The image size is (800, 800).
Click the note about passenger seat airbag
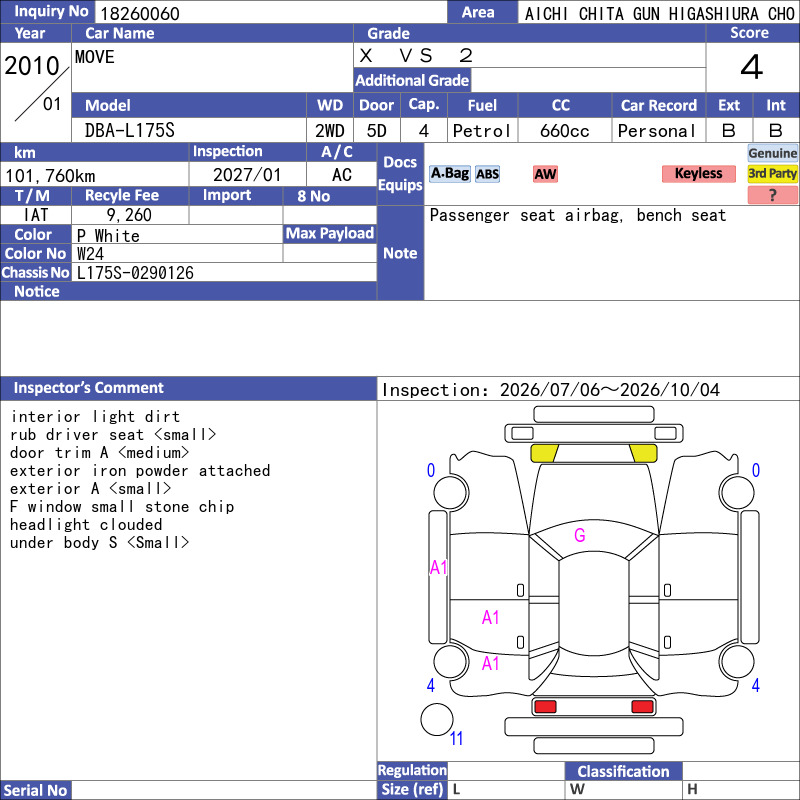tap(578, 215)
